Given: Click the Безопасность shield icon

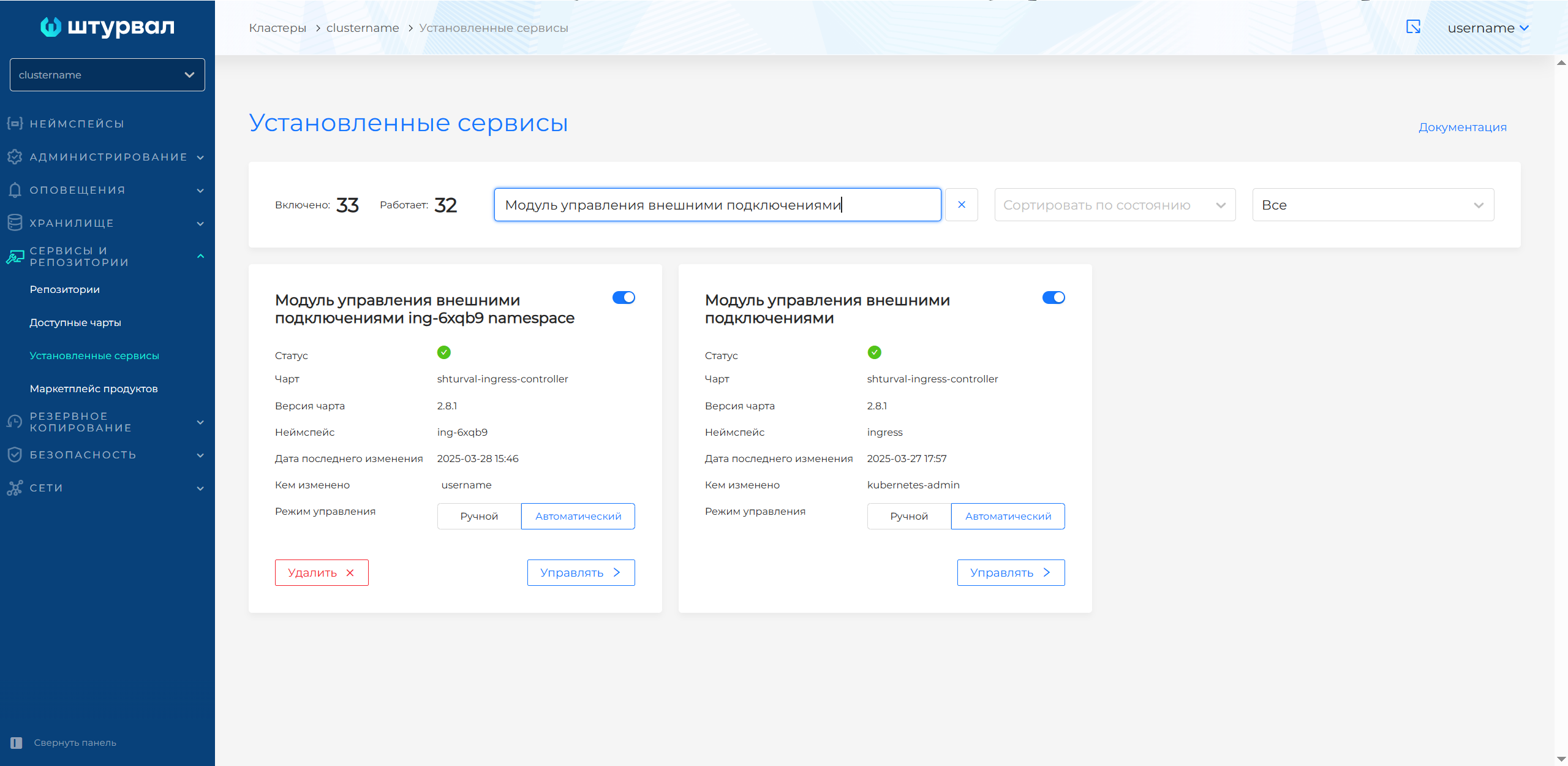Looking at the screenshot, I should [15, 455].
